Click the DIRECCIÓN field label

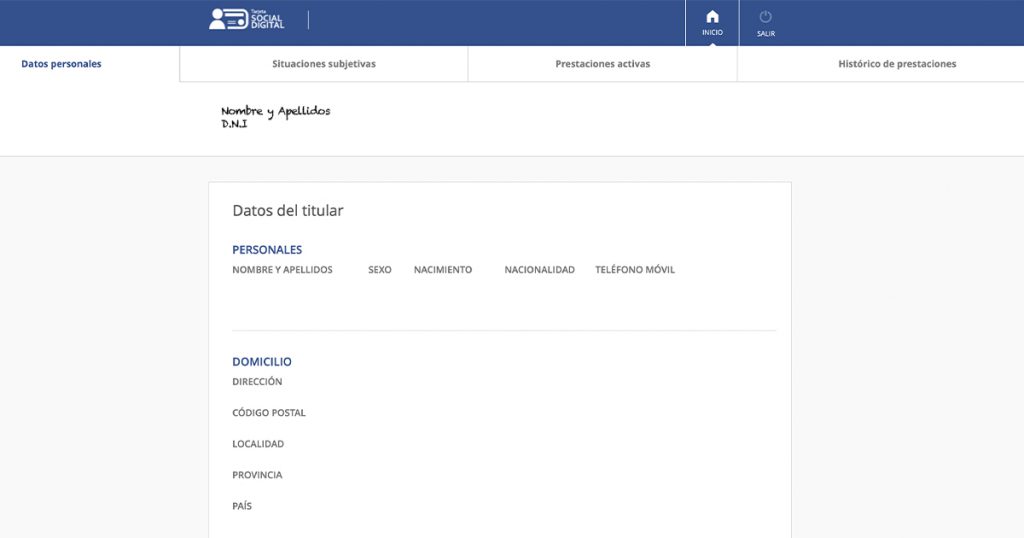tap(257, 381)
